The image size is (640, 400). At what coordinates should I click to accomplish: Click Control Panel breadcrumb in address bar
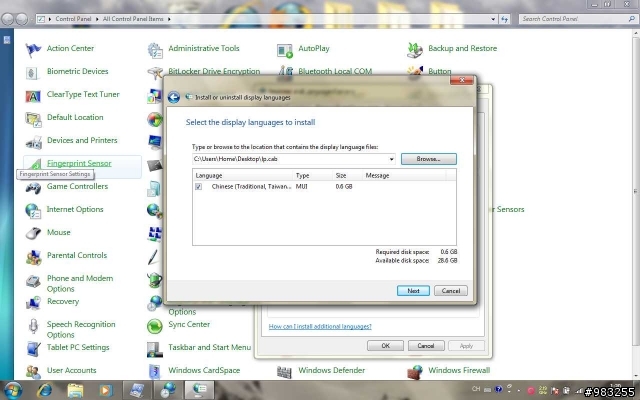tap(73, 19)
